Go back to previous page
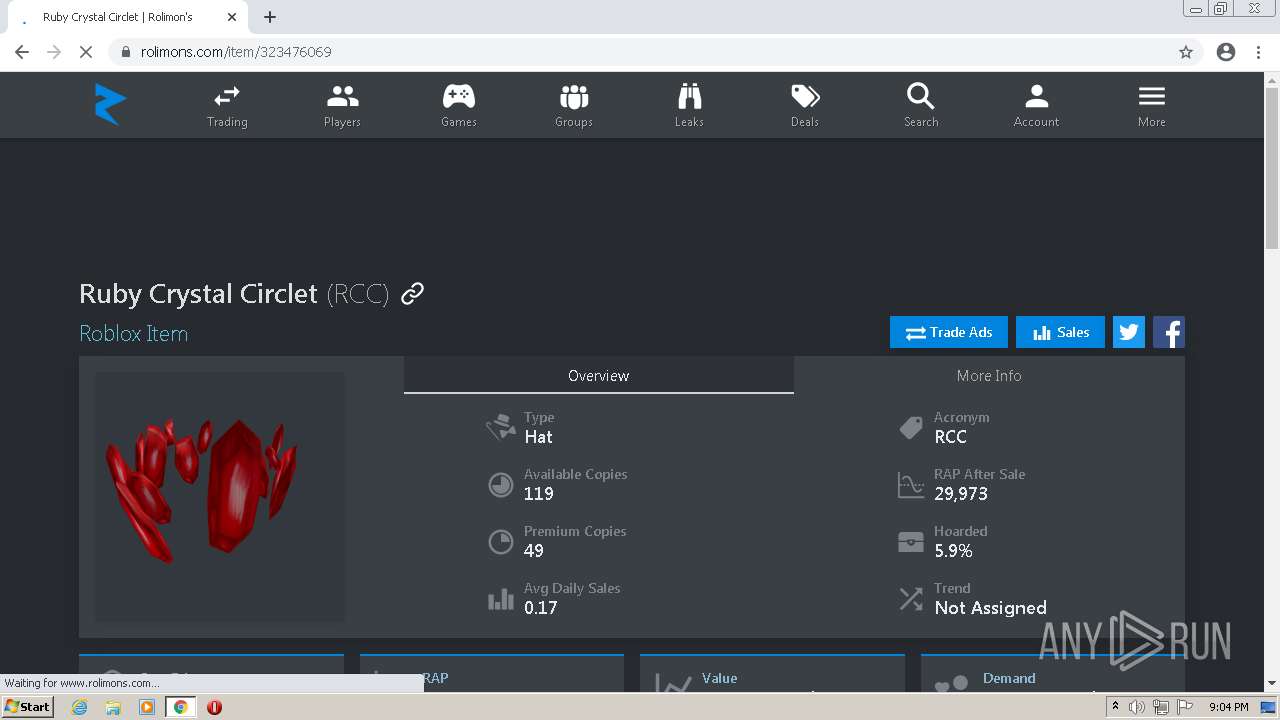The height and width of the screenshot is (720, 1280). 22,52
